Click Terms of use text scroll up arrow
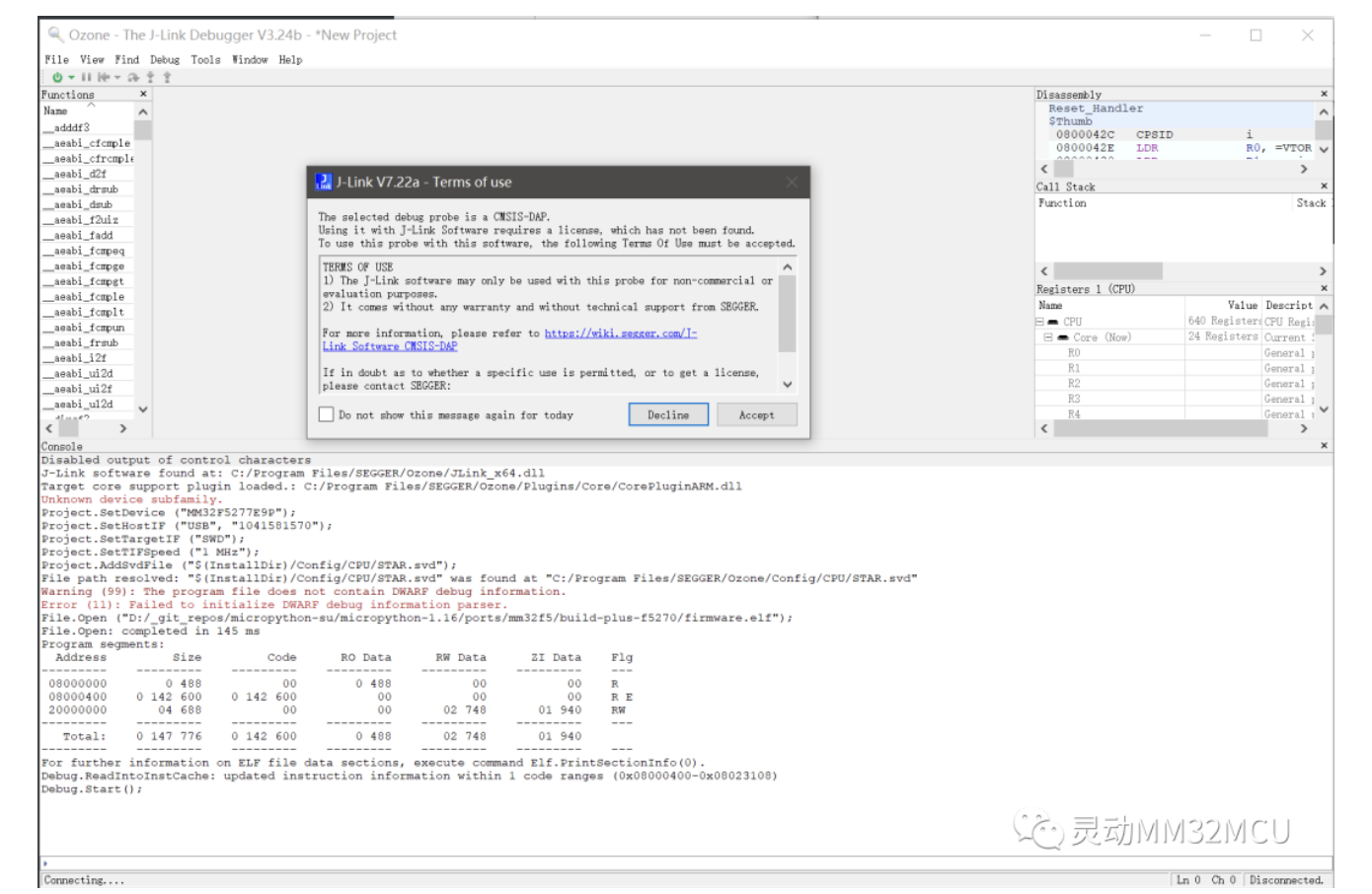The width and height of the screenshot is (1372, 894). [x=787, y=267]
